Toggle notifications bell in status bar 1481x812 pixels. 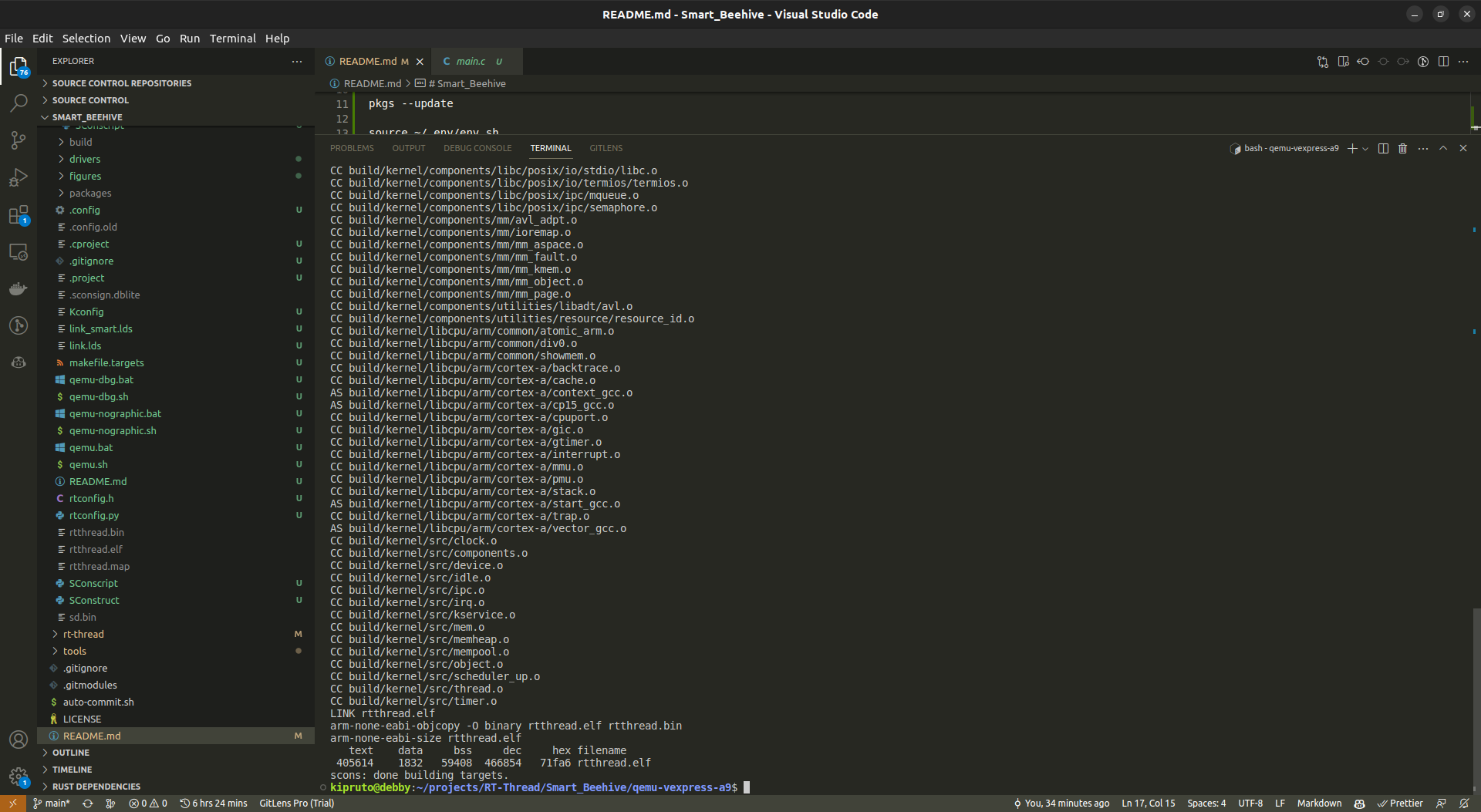[1463, 803]
